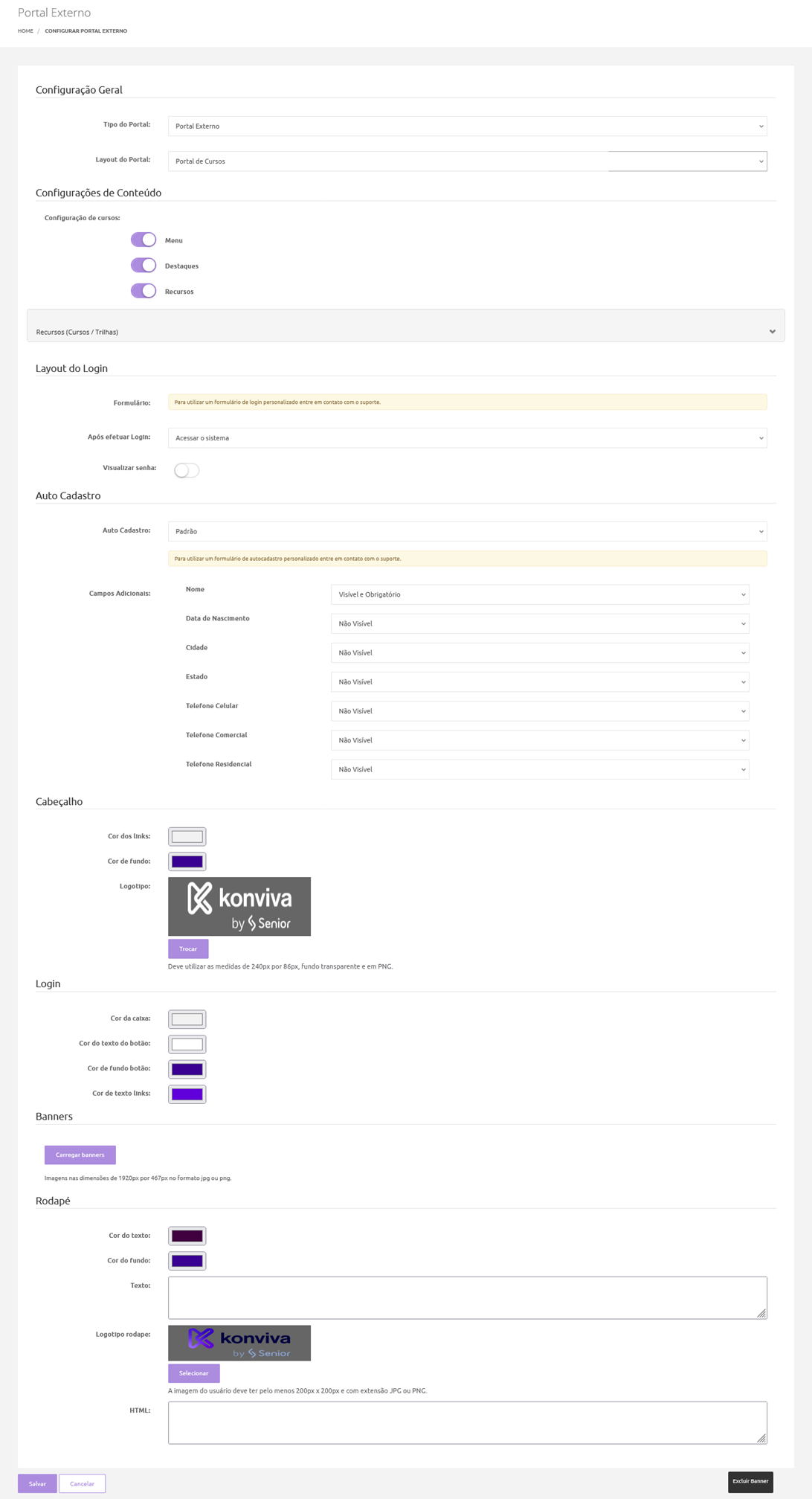This screenshot has width=812, height=1499.
Task: Pick Cabeçalho Cor de fundo swatch
Action: pos(187,861)
